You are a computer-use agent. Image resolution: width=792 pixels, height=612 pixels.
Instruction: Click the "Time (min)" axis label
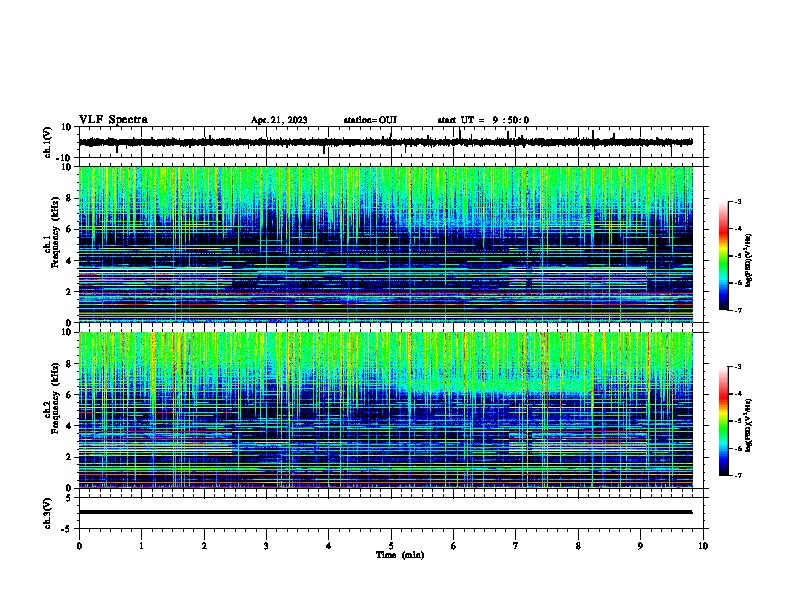pos(400,555)
